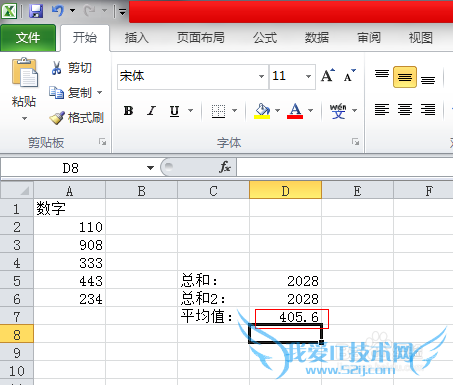Align text right
This screenshot has height=385, width=453.
coord(428,110)
